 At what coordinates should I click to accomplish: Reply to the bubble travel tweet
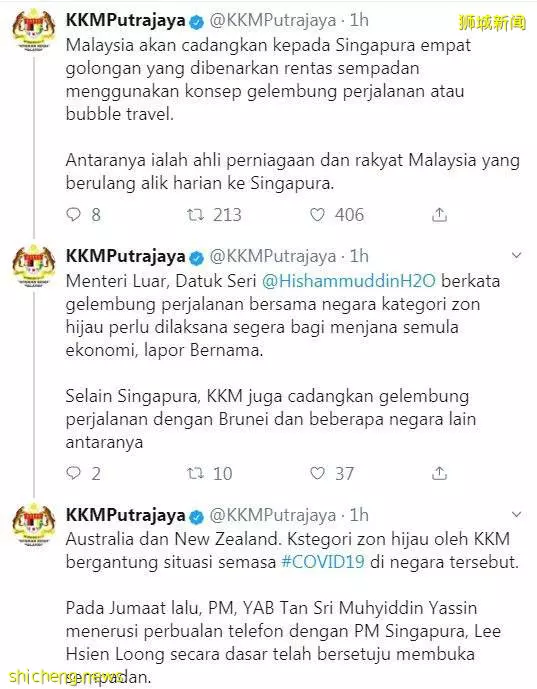coord(73,214)
